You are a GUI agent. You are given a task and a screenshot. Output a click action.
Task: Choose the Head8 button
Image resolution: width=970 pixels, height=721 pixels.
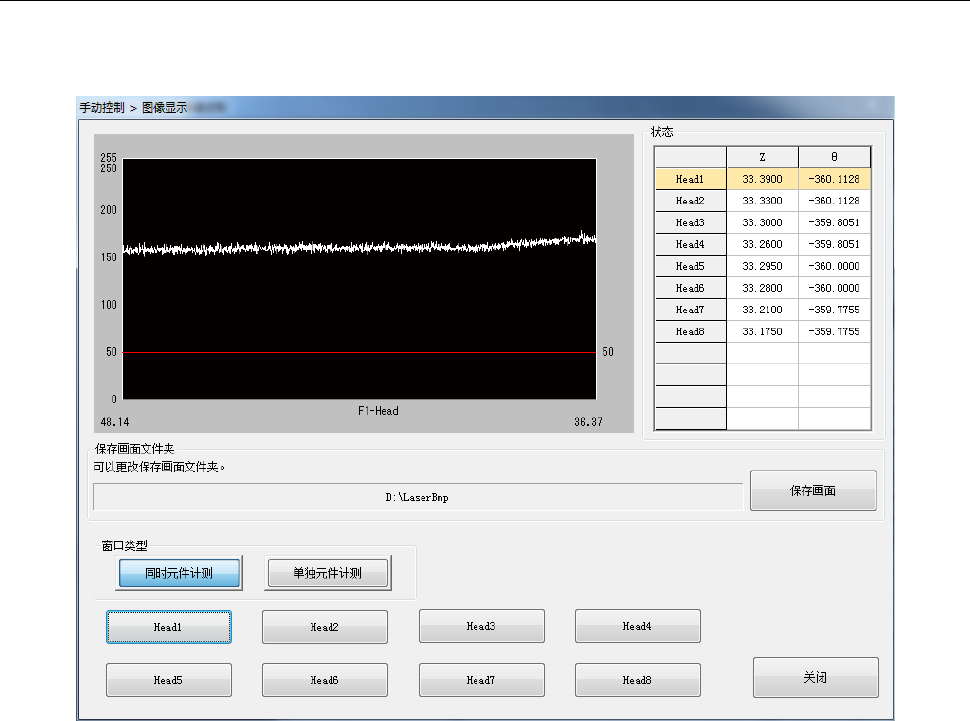pyautogui.click(x=637, y=680)
